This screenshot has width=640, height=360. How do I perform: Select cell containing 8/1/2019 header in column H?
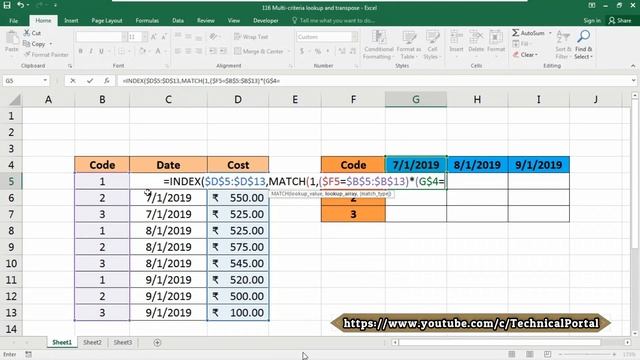tap(477, 165)
